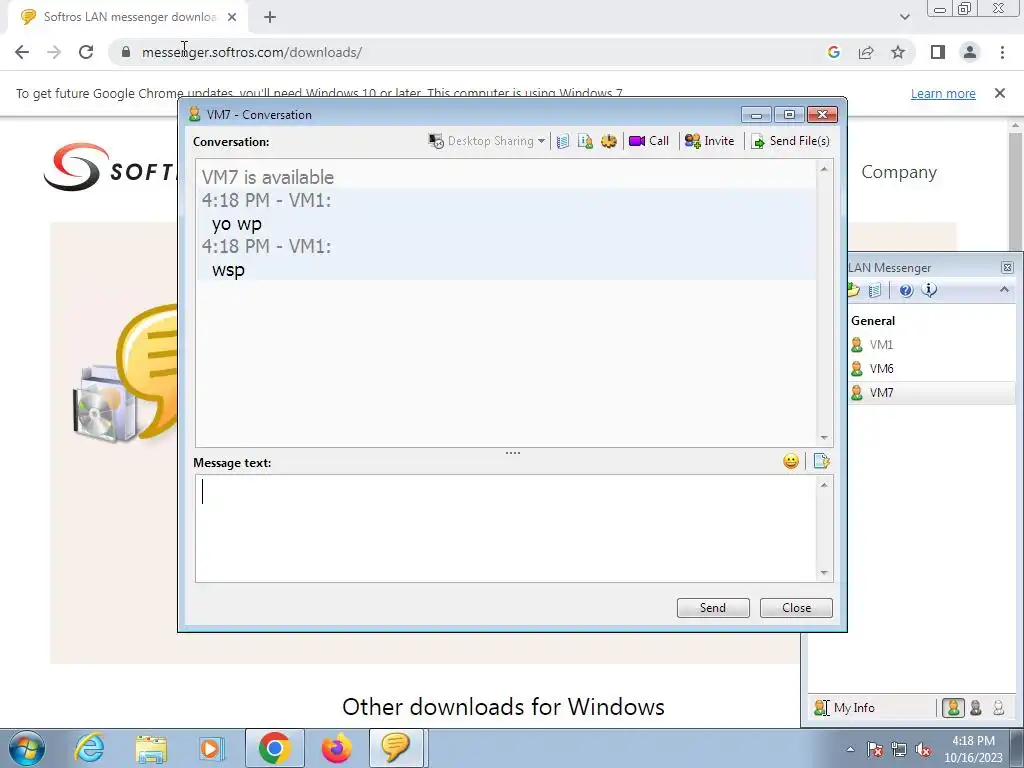The image size is (1024, 768).
Task: Click Learn more link in Chrome update bar
Action: [x=943, y=93]
